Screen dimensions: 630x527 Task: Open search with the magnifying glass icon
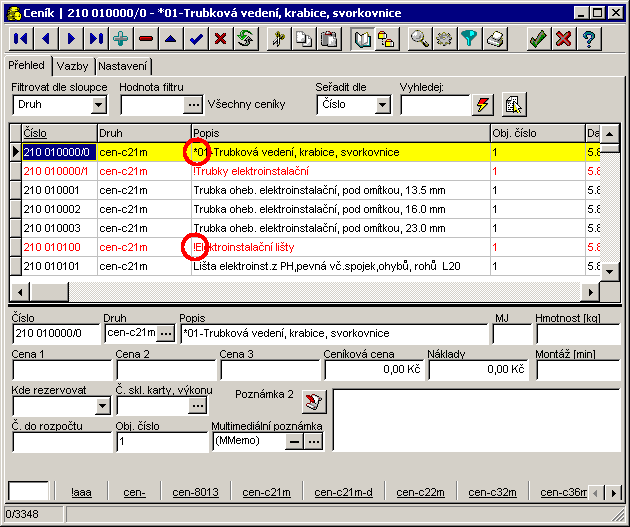pos(420,39)
